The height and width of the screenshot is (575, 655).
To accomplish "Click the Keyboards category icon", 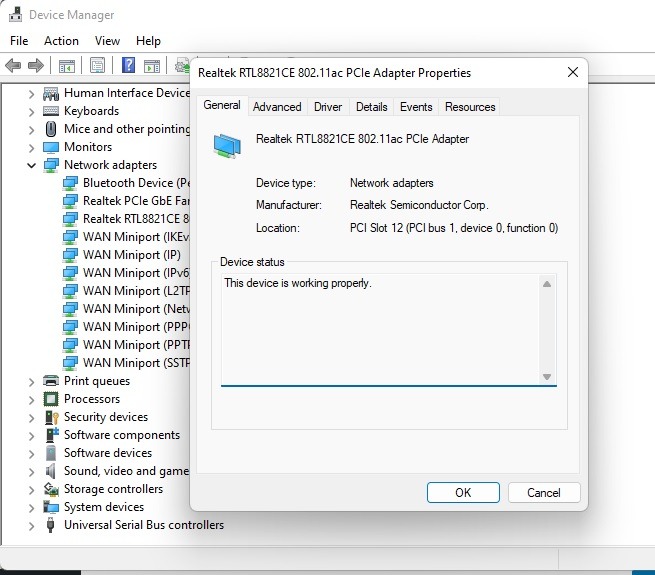I will click(x=51, y=111).
